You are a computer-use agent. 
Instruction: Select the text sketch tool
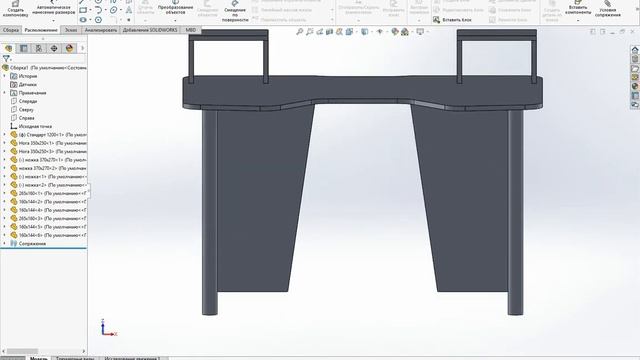click(x=129, y=10)
